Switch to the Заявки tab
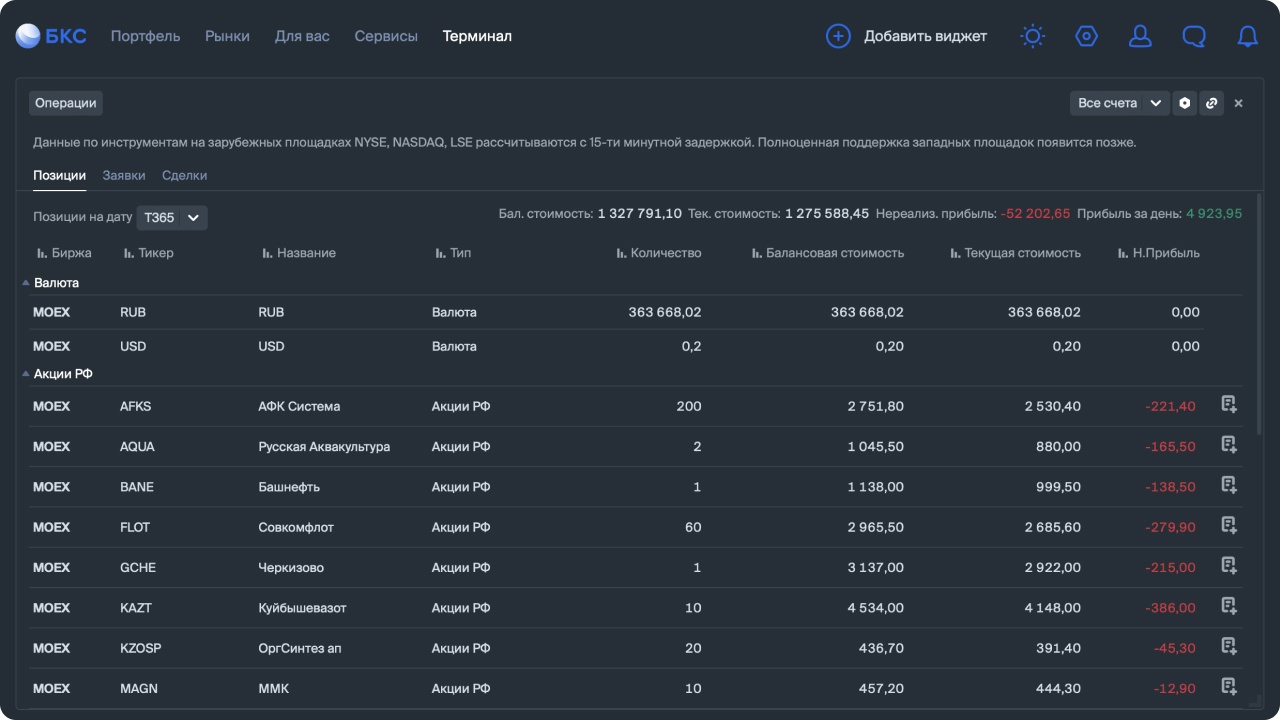 pyautogui.click(x=124, y=175)
